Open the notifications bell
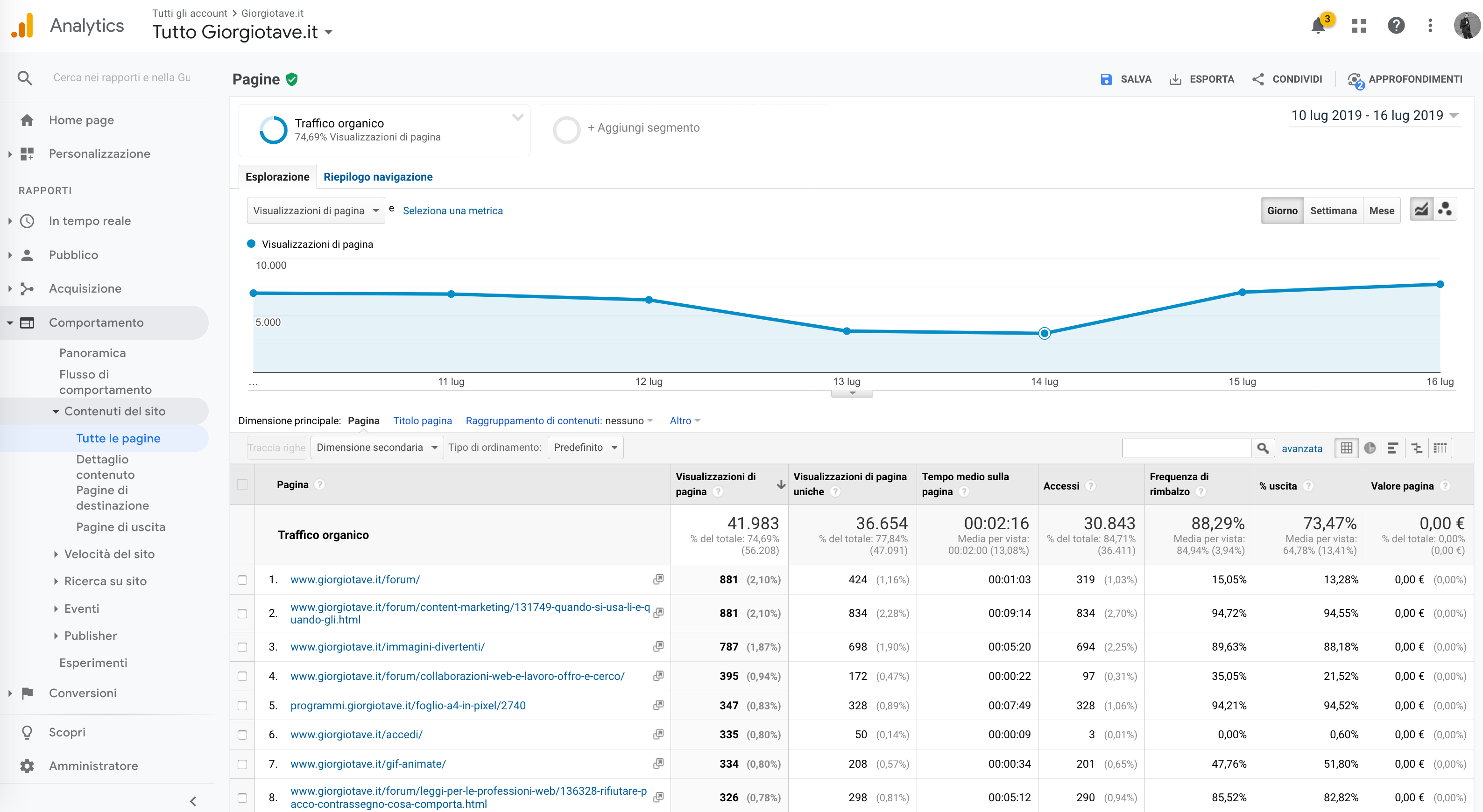Viewport: 1483px width, 812px height. tap(1318, 26)
